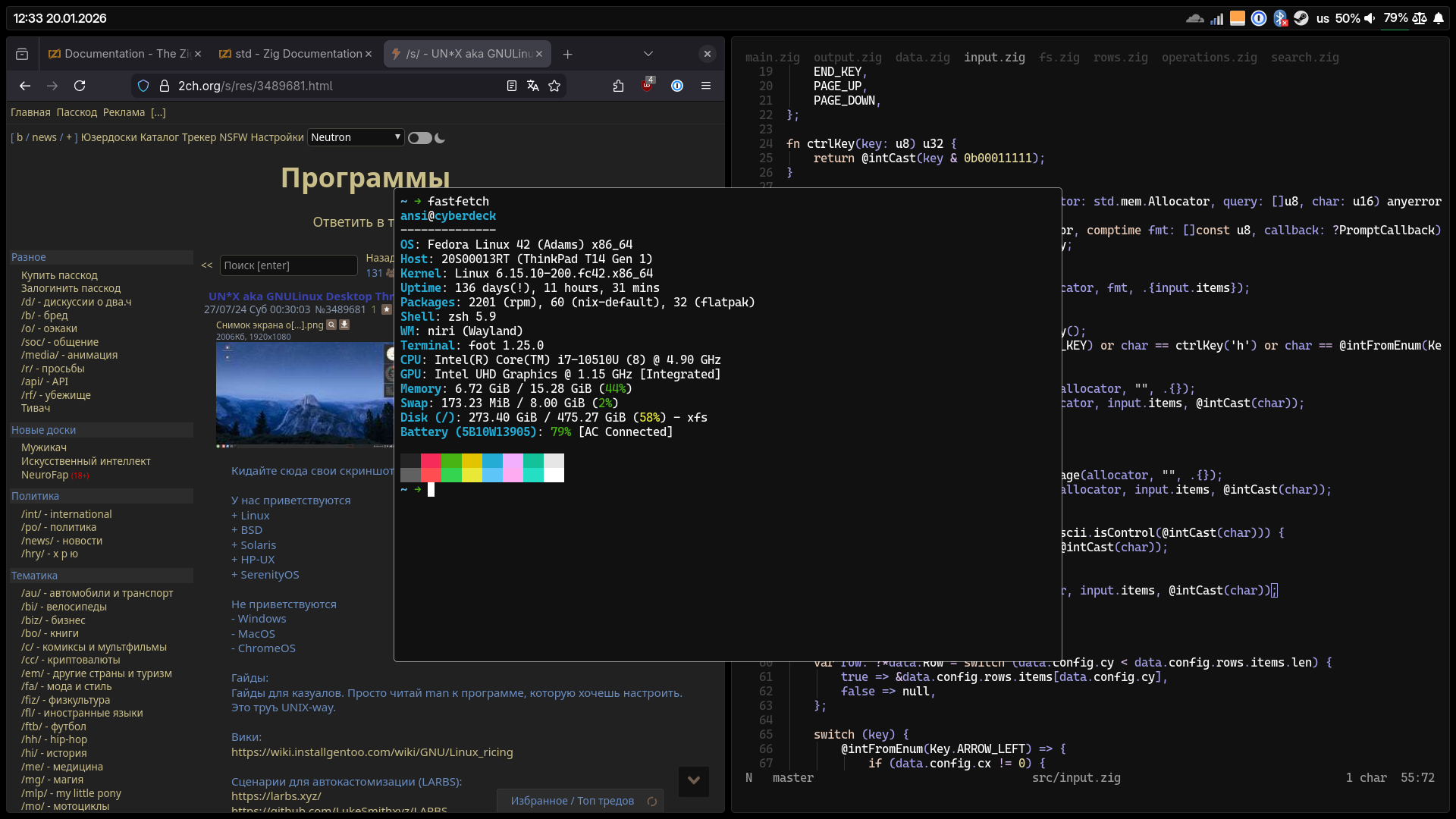Toggle the night mode switch
The height and width of the screenshot is (819, 1456).
420,138
